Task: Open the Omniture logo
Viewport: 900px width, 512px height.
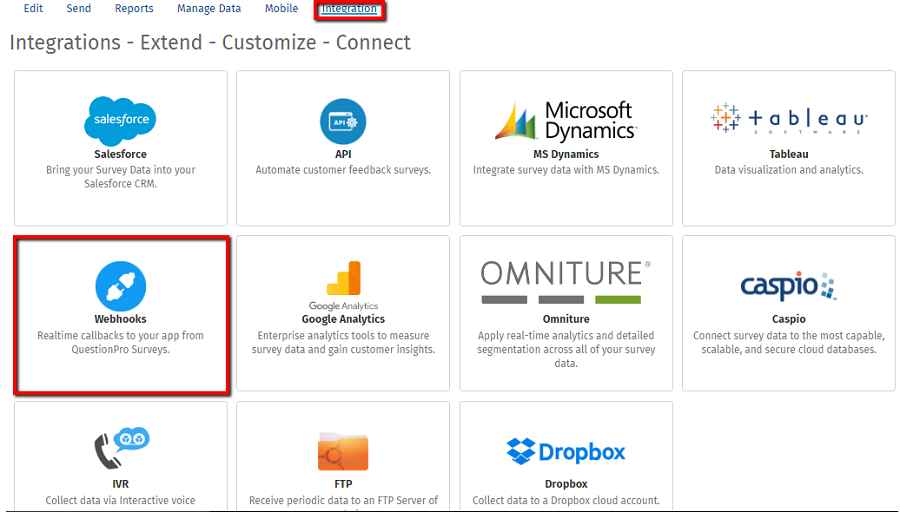Action: click(566, 282)
